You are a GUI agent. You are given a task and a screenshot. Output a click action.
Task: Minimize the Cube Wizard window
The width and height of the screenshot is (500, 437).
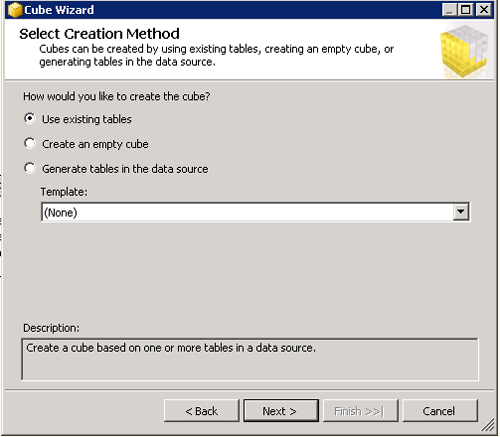click(x=449, y=10)
